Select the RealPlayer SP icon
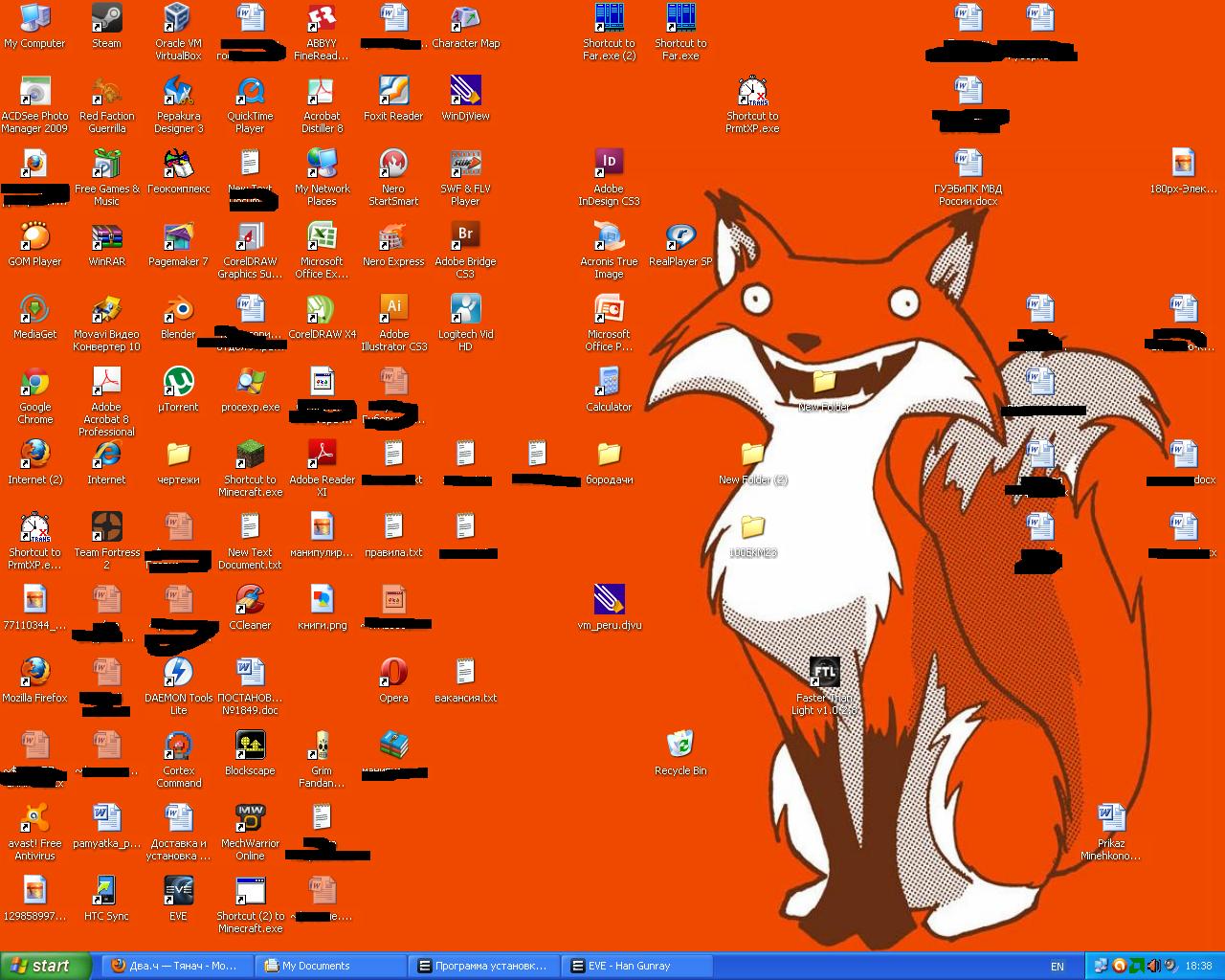The height and width of the screenshot is (980, 1225). 680,245
